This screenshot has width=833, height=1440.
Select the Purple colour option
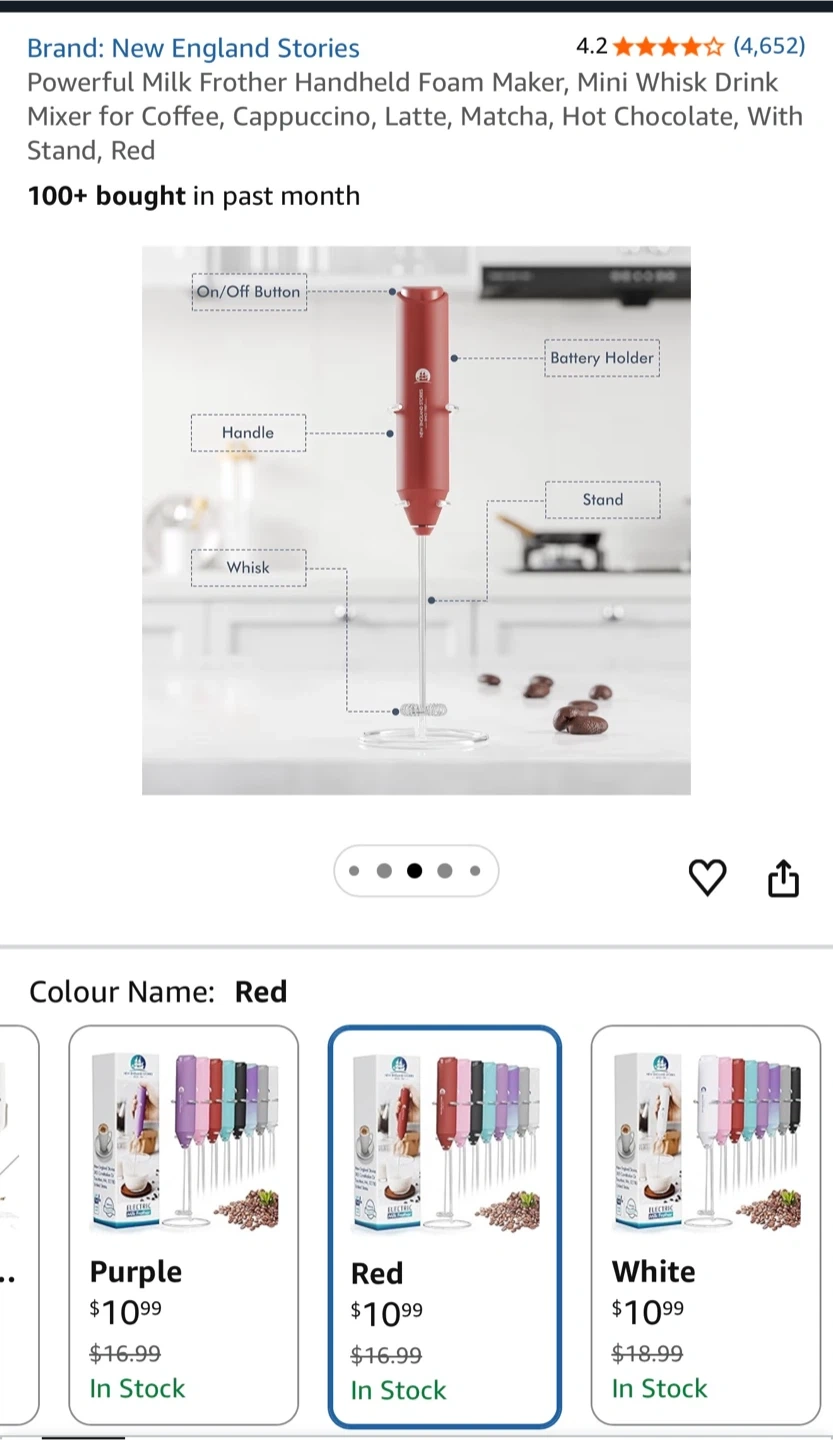pos(184,1225)
